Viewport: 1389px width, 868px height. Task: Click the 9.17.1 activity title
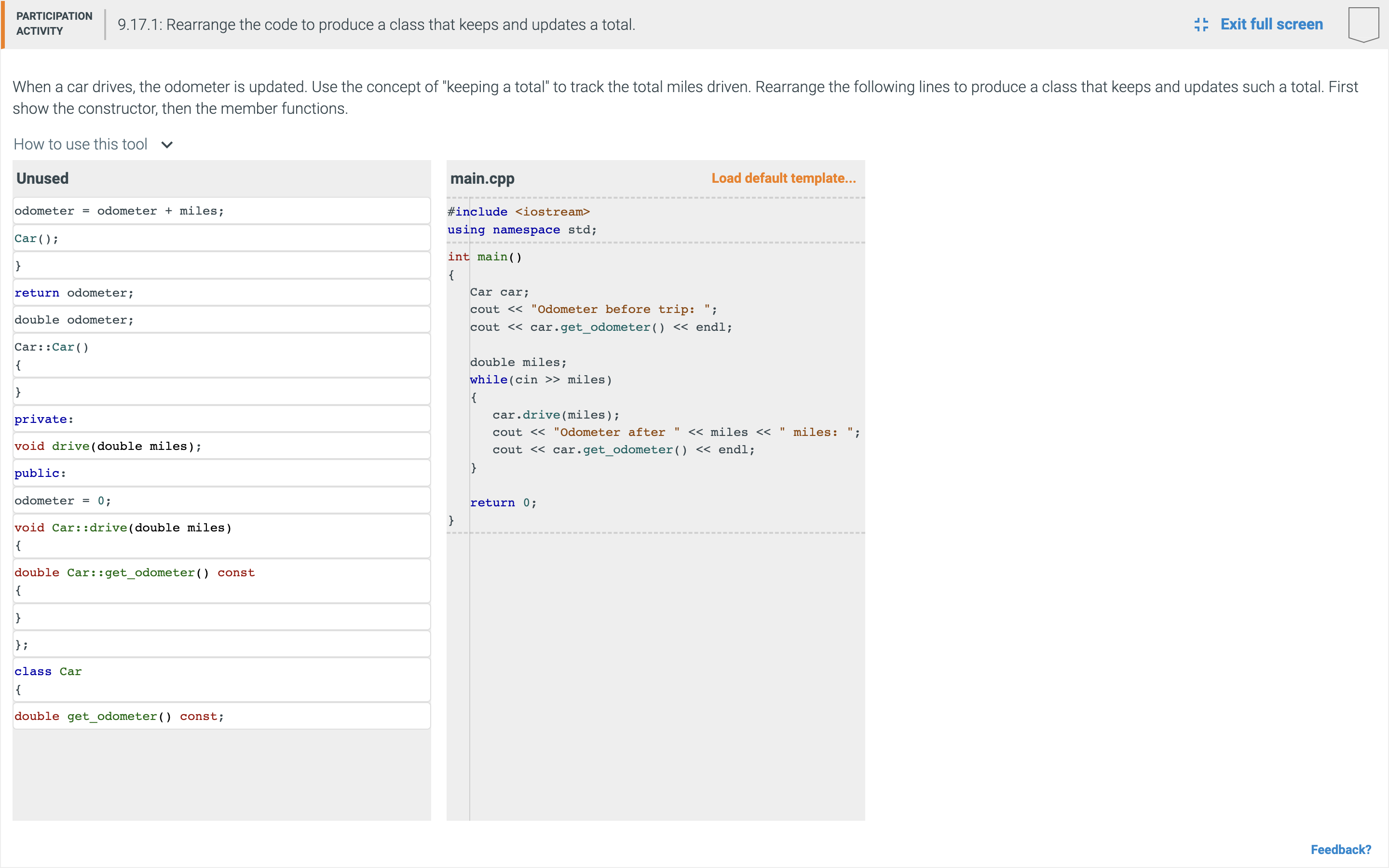tap(377, 25)
